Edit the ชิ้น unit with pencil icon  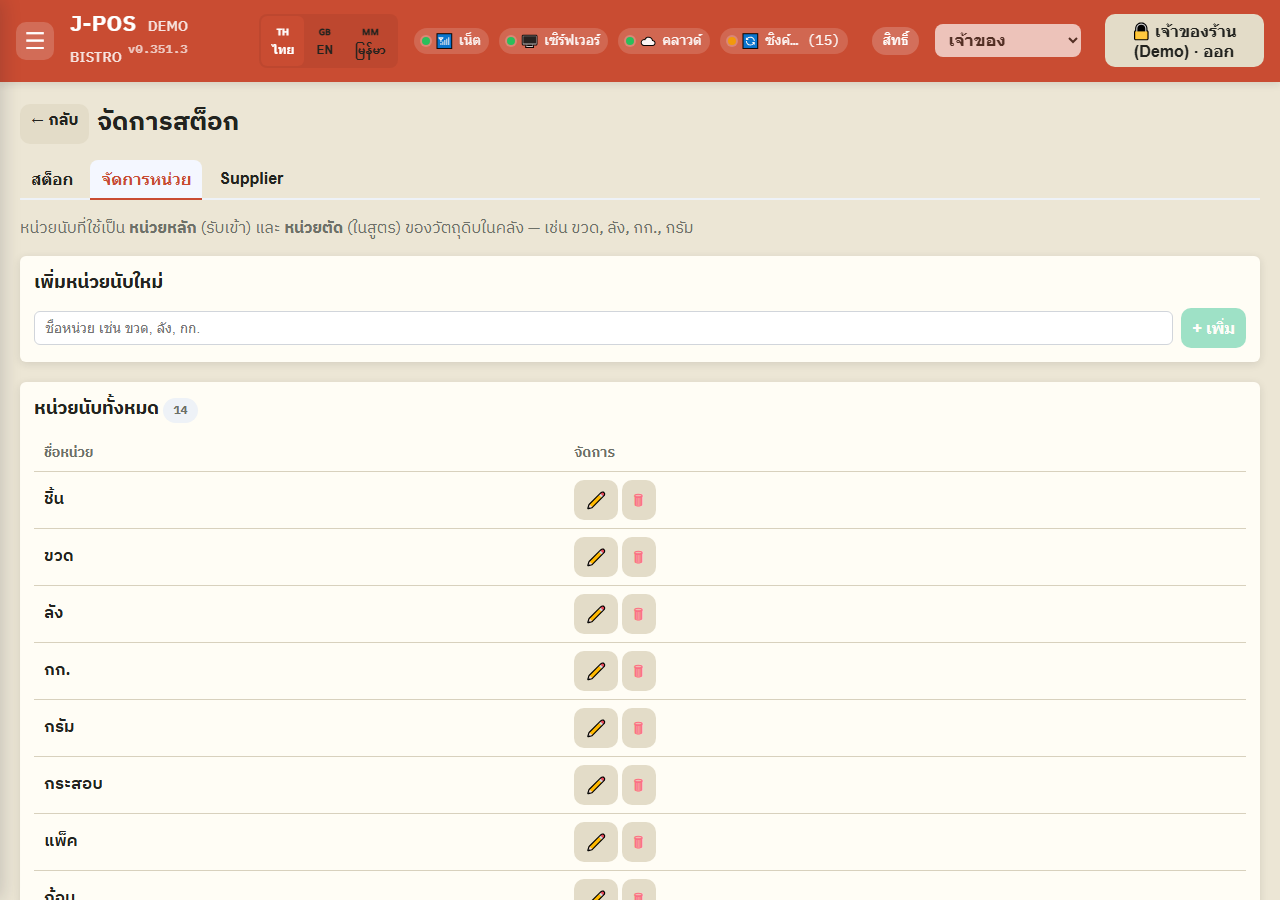(x=596, y=500)
